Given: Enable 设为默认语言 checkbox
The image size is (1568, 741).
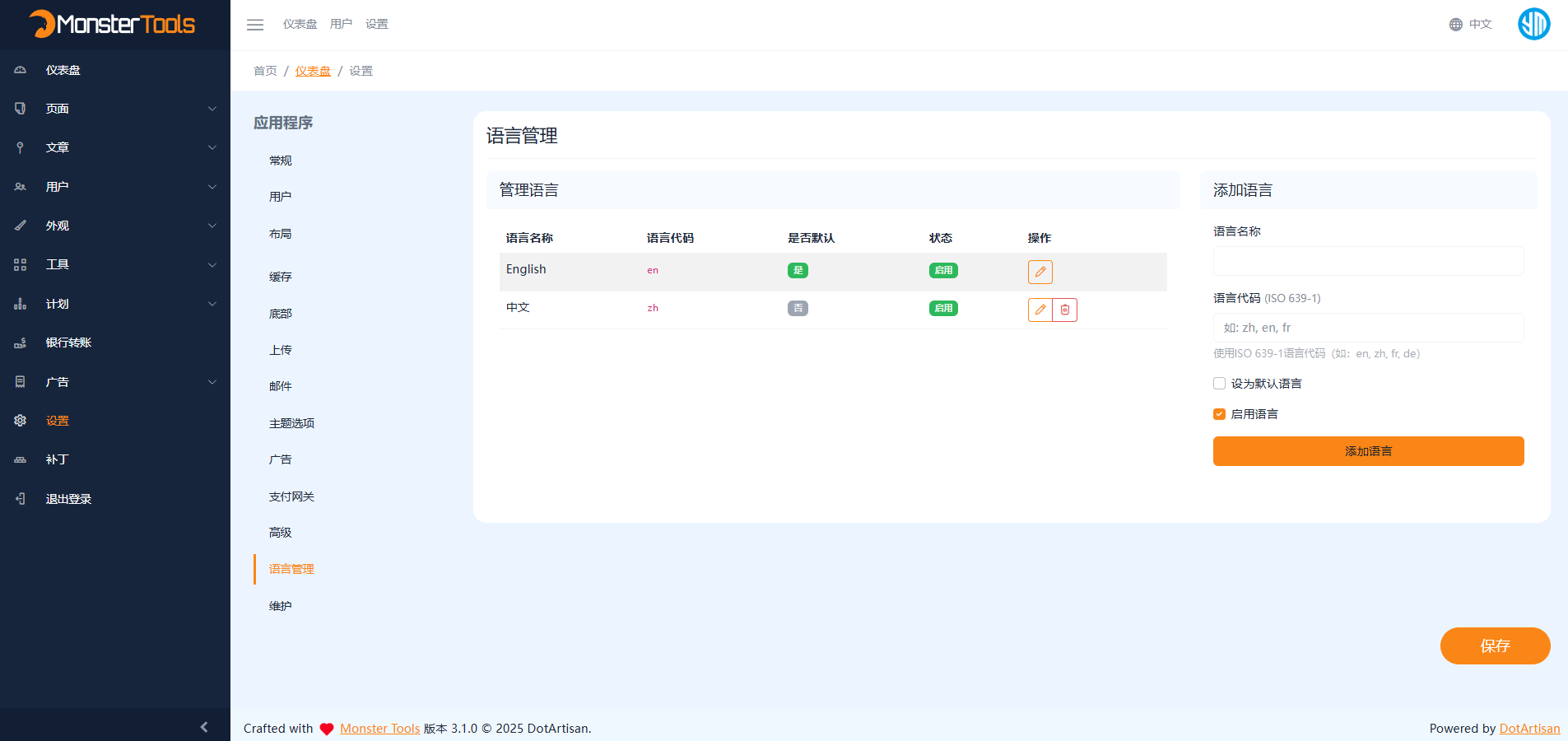Looking at the screenshot, I should pos(1219,383).
